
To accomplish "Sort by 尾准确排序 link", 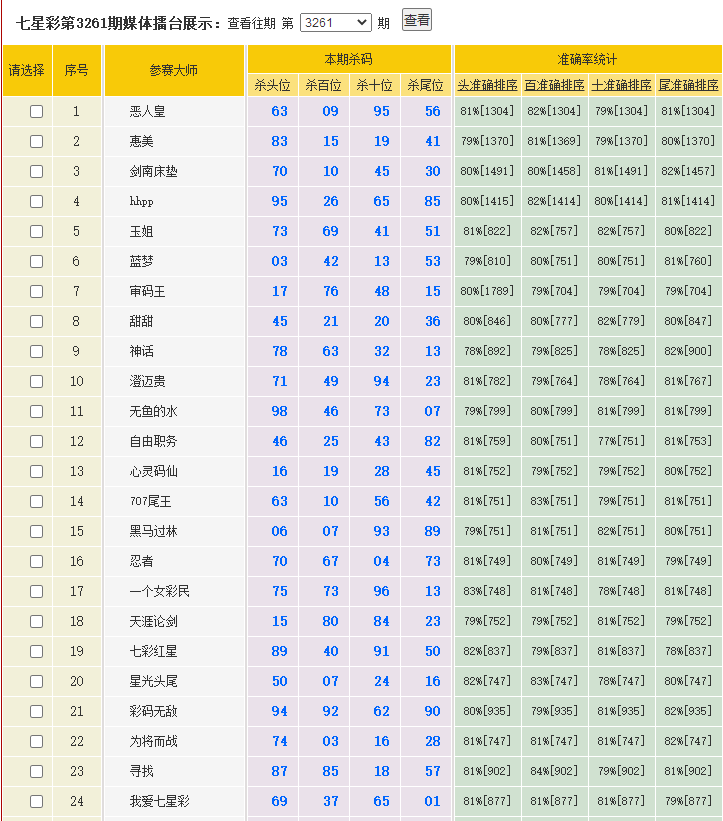I will (x=688, y=86).
